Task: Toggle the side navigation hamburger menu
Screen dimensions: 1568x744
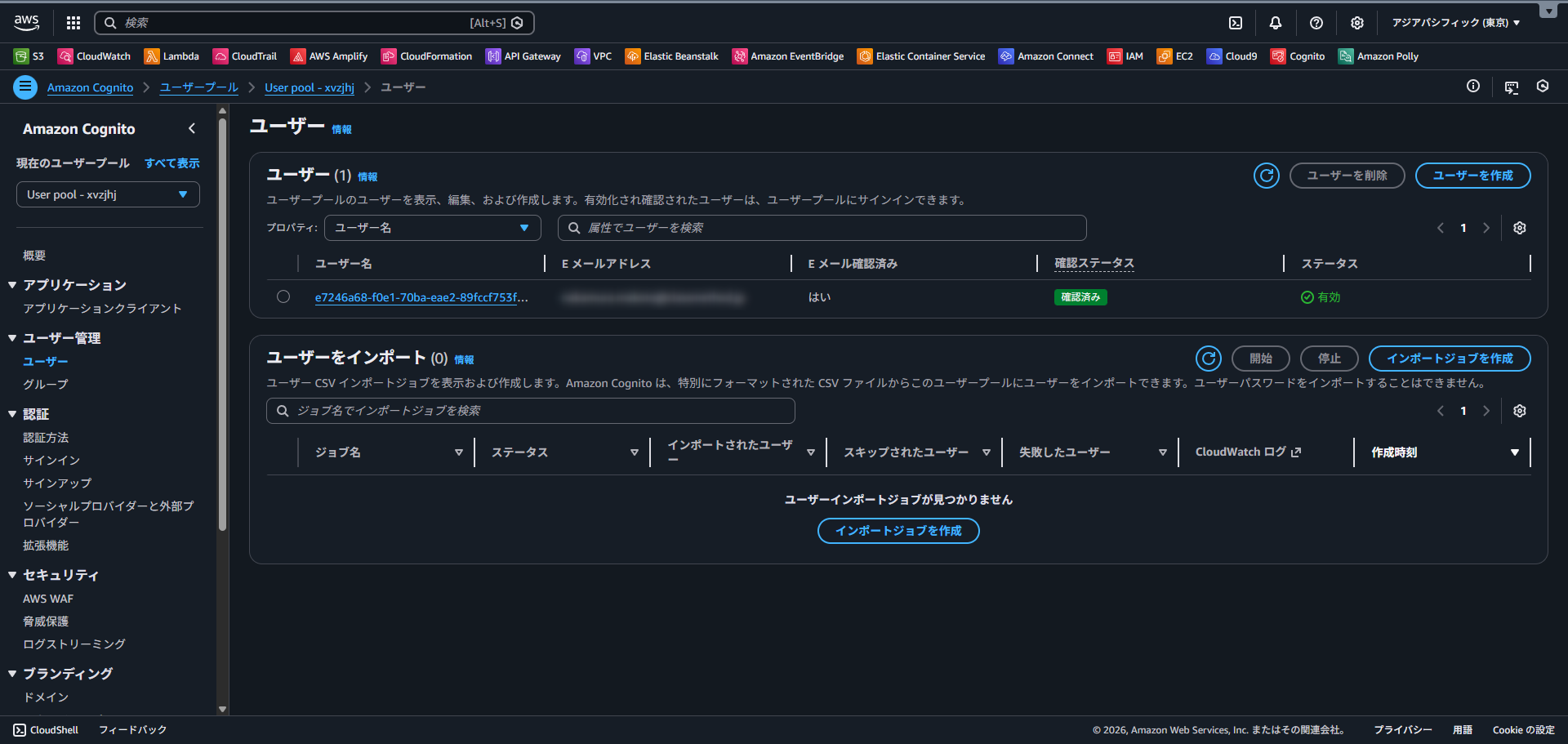Action: [25, 87]
